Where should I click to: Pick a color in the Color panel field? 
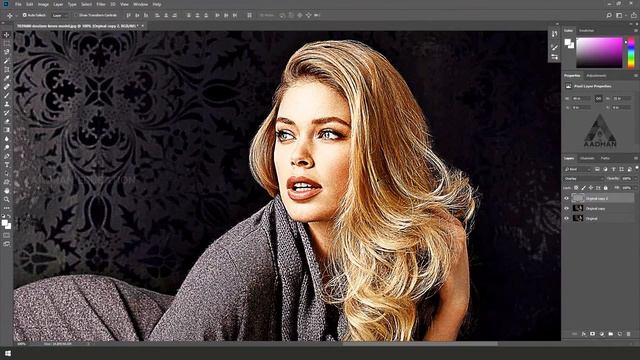[599, 52]
